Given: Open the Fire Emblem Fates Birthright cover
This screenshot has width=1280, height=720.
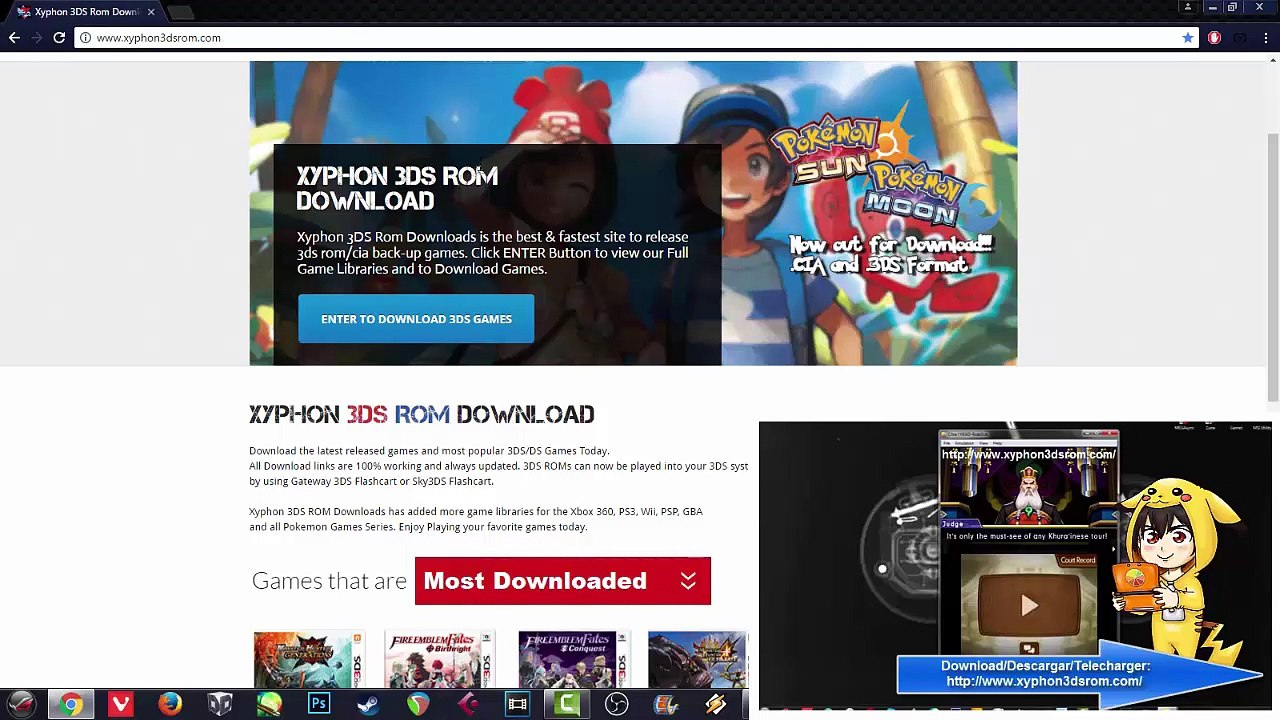Looking at the screenshot, I should point(440,660).
